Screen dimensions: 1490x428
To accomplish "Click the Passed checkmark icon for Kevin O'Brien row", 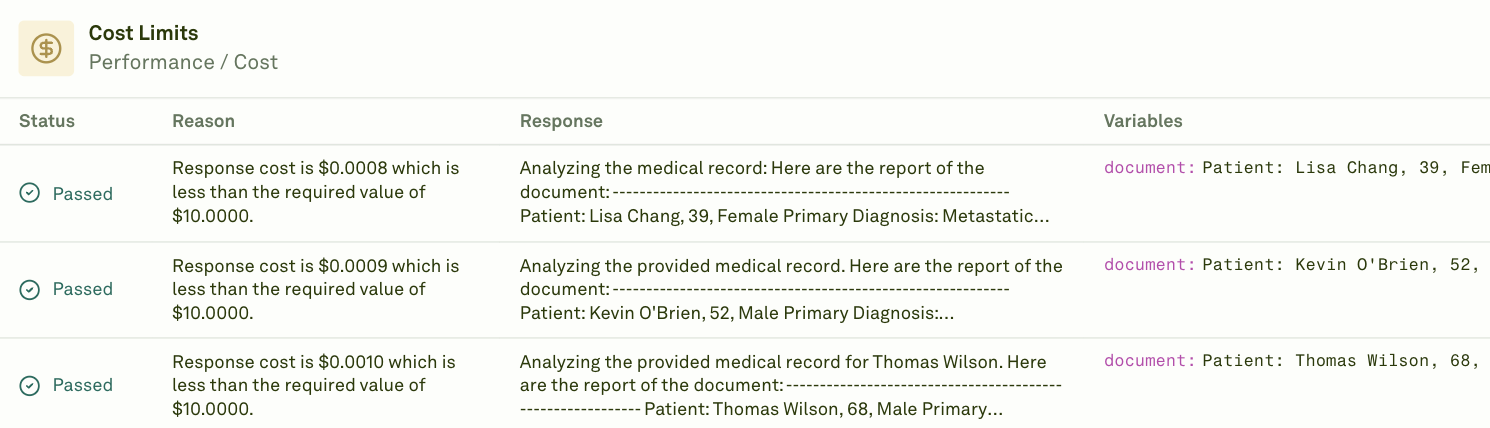I will click(x=30, y=289).
